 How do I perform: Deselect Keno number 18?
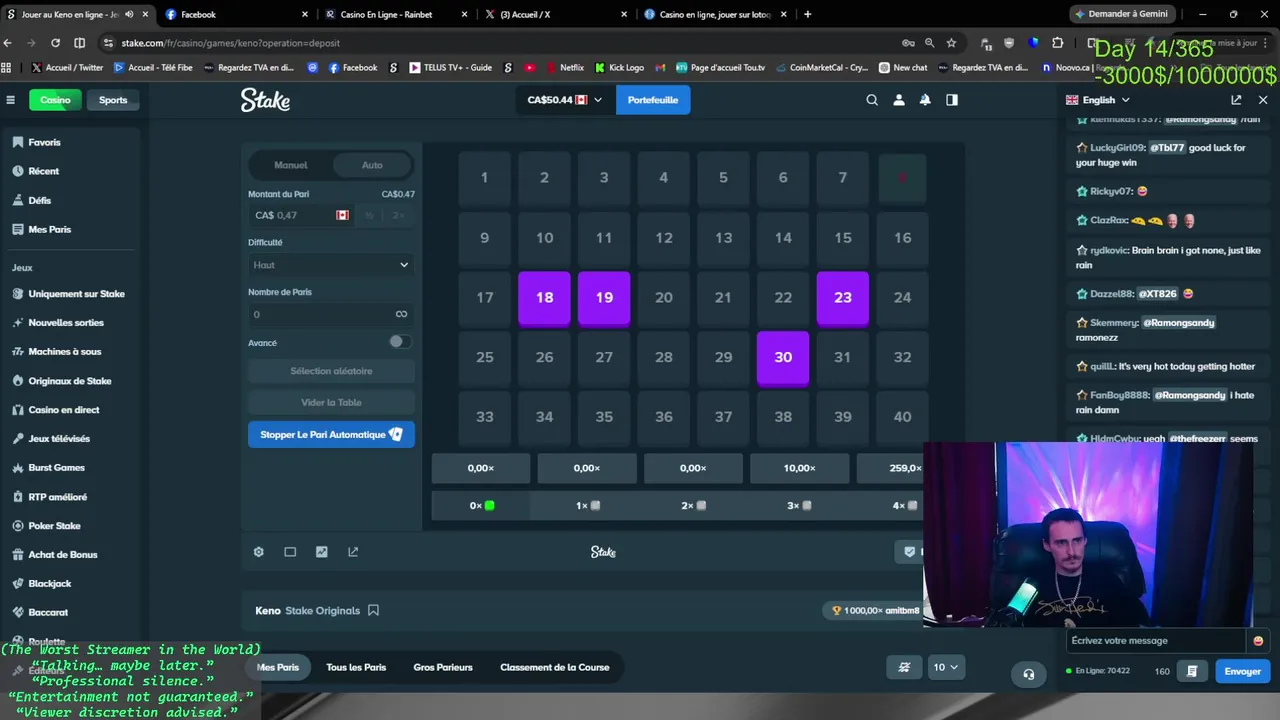(544, 297)
